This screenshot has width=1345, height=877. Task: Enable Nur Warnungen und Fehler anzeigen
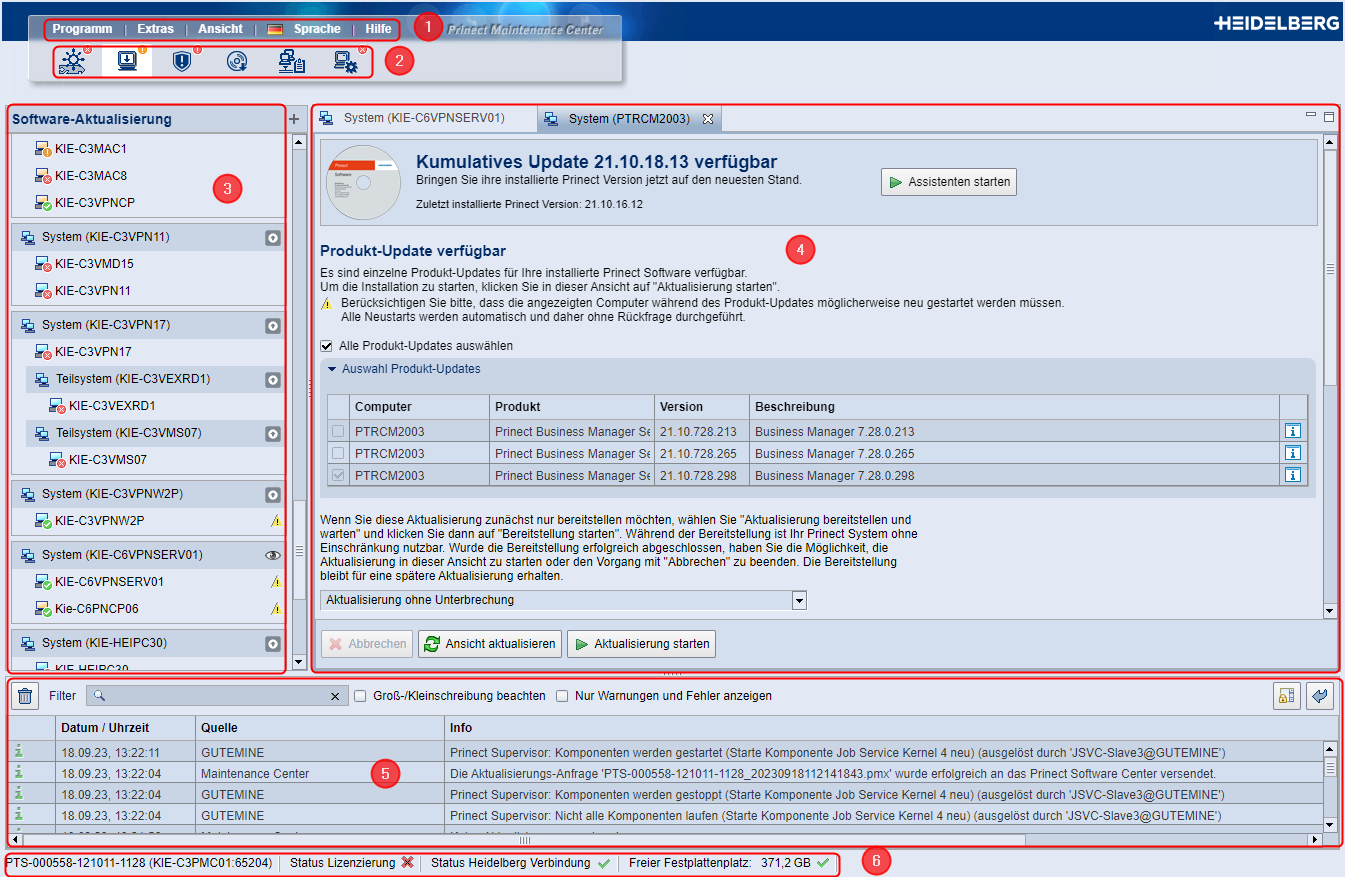pos(563,696)
